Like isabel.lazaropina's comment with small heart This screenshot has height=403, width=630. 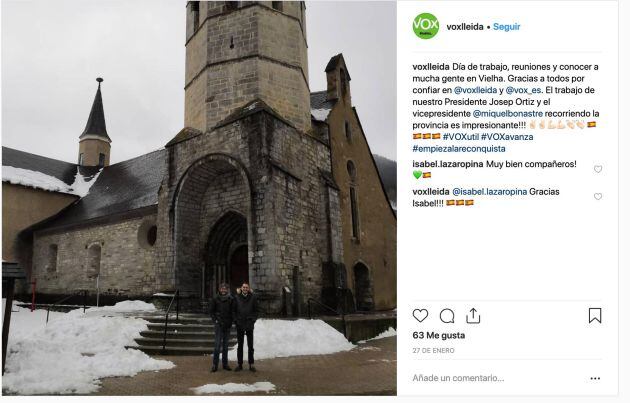pyautogui.click(x=598, y=169)
